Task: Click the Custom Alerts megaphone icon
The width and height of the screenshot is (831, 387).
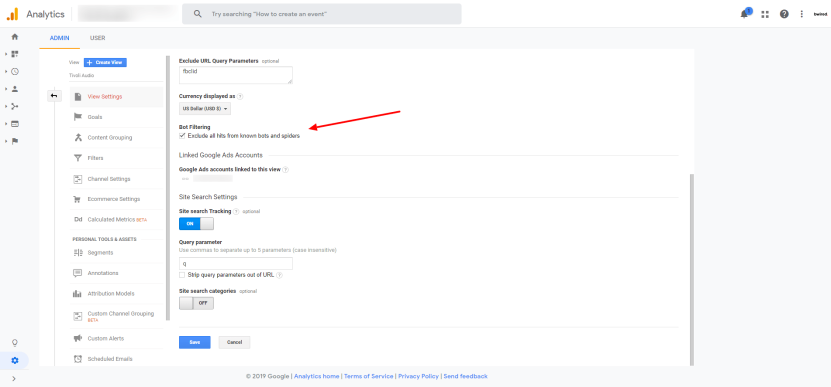Action: pyautogui.click(x=78, y=338)
